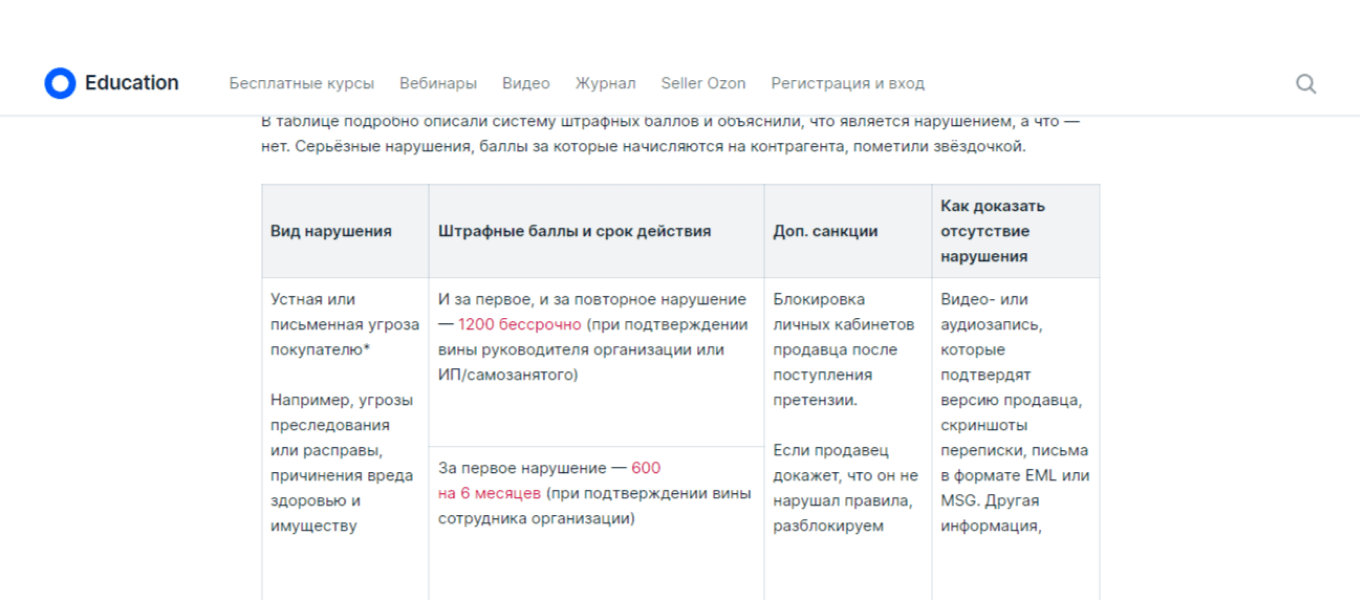Viewport: 1360px width, 600px height.
Task: Go to Журнал
Action: click(604, 84)
